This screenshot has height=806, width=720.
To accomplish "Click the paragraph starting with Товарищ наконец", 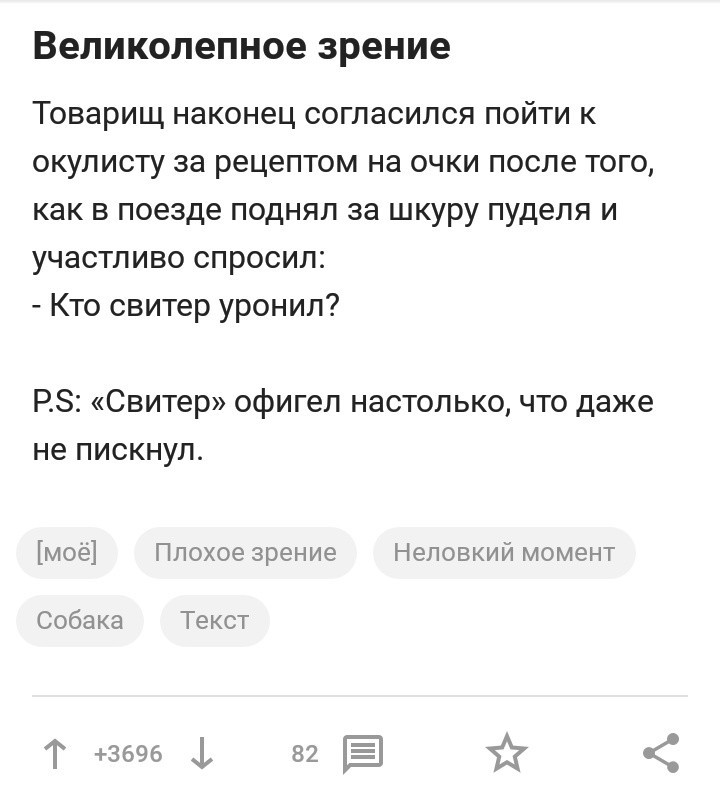I will pos(343,186).
